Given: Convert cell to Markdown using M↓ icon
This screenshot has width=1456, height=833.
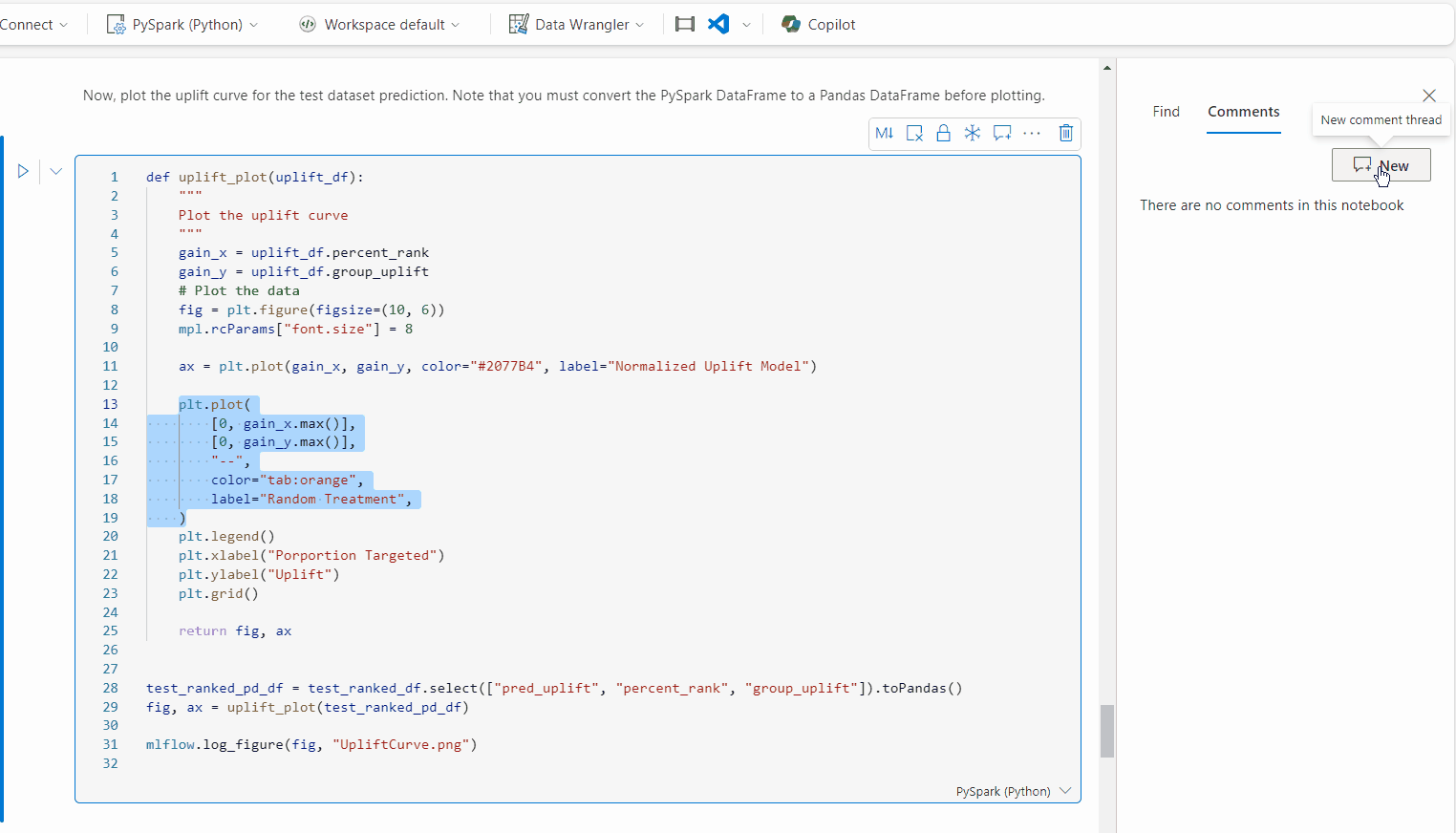Looking at the screenshot, I should click(x=885, y=133).
